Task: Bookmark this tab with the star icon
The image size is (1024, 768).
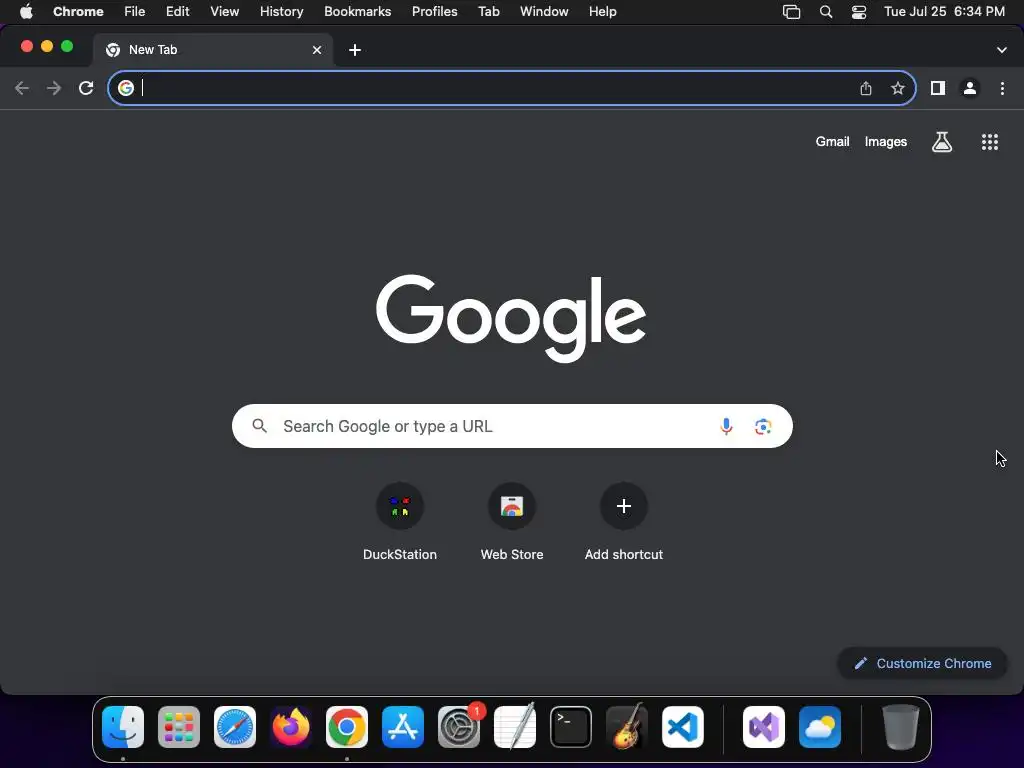Action: tap(898, 88)
